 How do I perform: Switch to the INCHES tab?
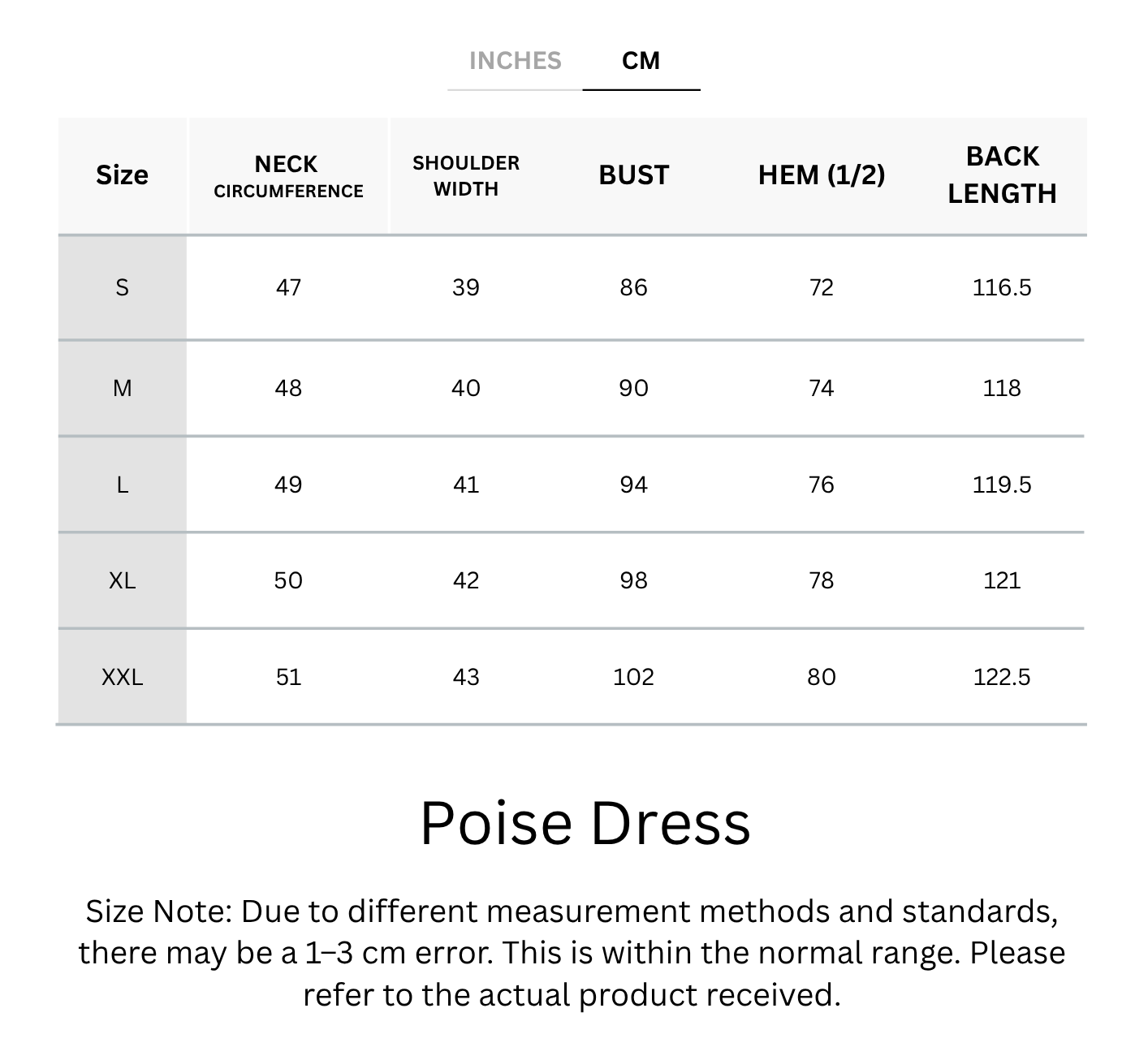[x=515, y=61]
